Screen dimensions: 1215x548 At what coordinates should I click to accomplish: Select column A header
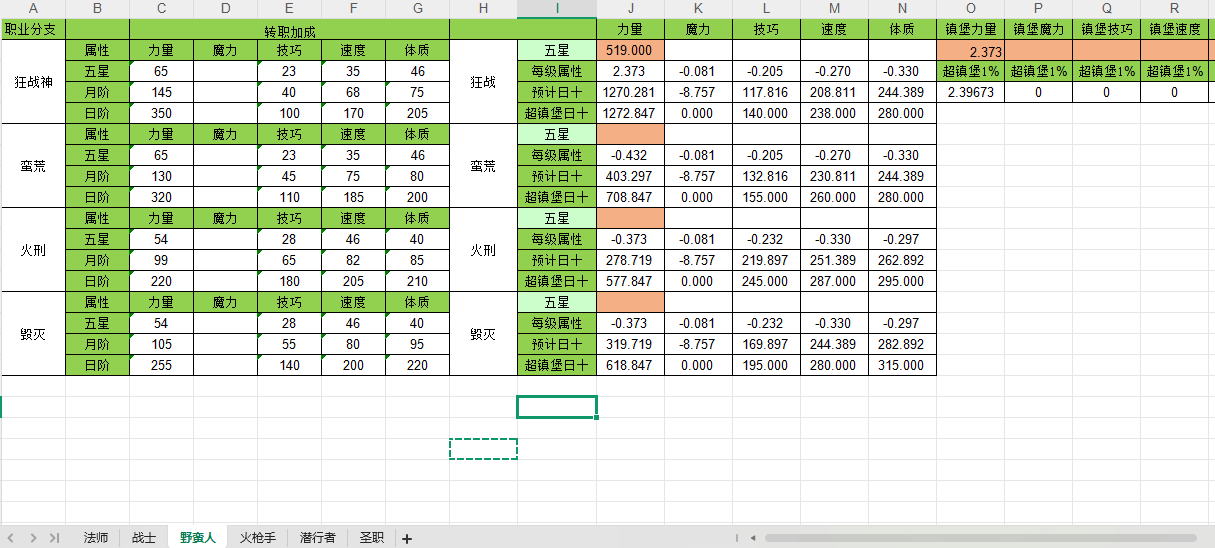pyautogui.click(x=33, y=9)
